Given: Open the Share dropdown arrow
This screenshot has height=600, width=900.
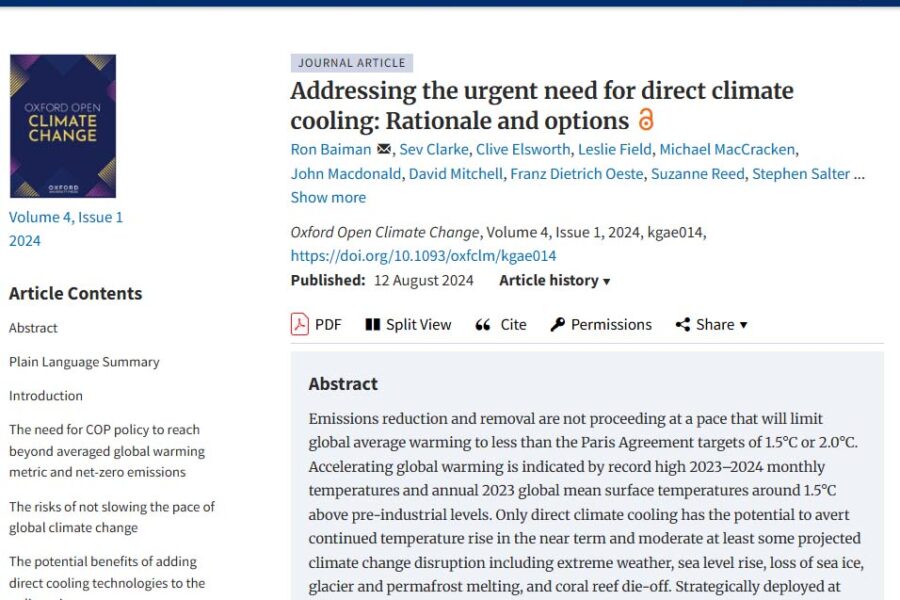Looking at the screenshot, I should coord(743,325).
